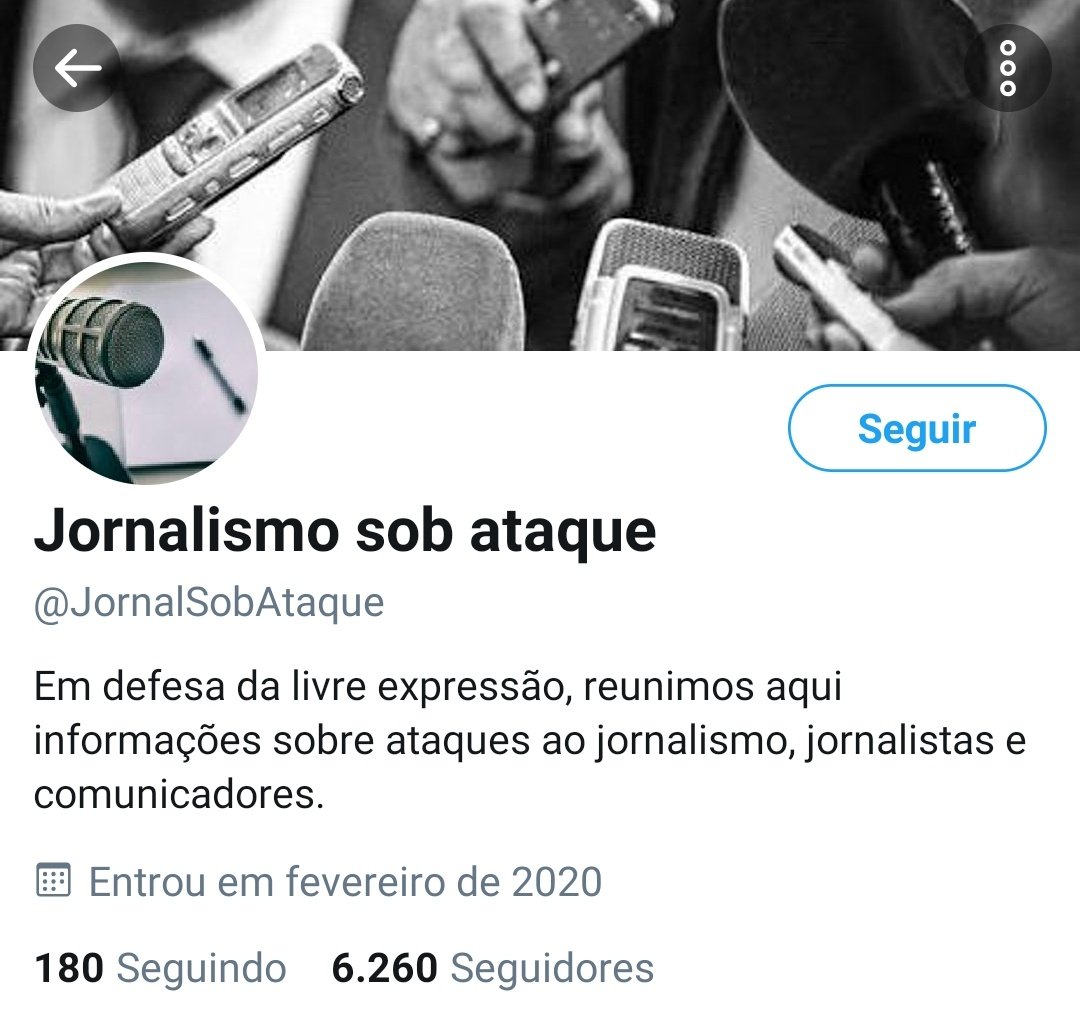Select the bio line starting Em defesa
Image resolution: width=1080 pixels, height=1035 pixels.
[x=438, y=687]
